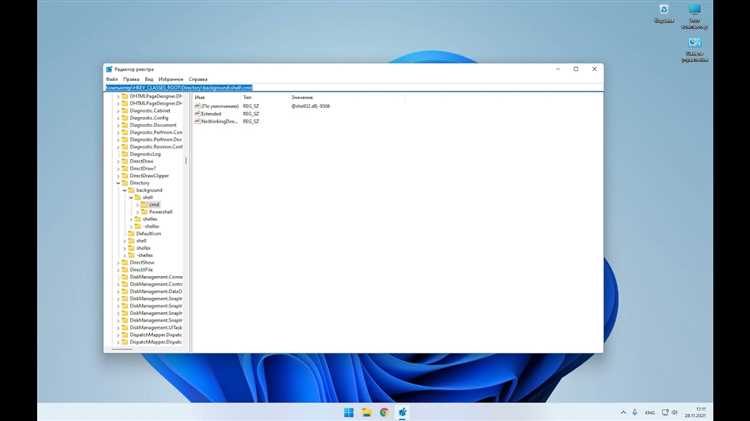
Task: Select the DiskManagement.Connection key
Action: 156,277
